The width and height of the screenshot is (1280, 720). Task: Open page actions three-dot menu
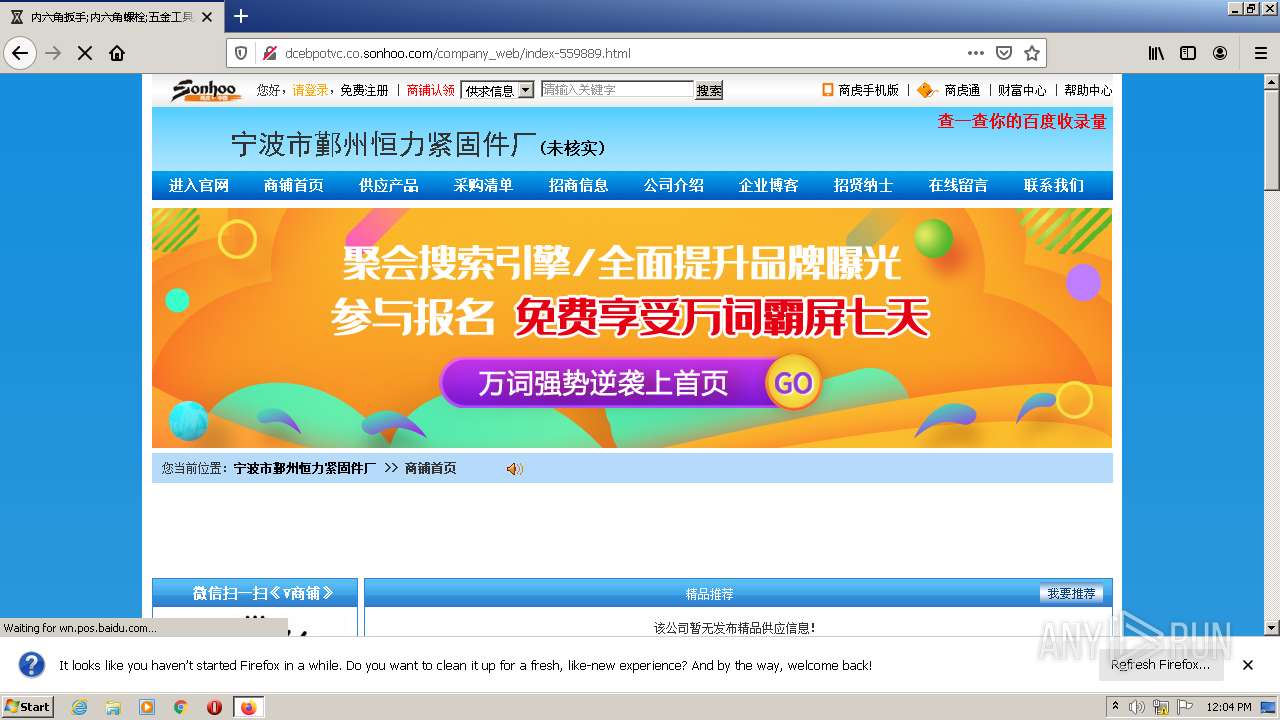[975, 53]
